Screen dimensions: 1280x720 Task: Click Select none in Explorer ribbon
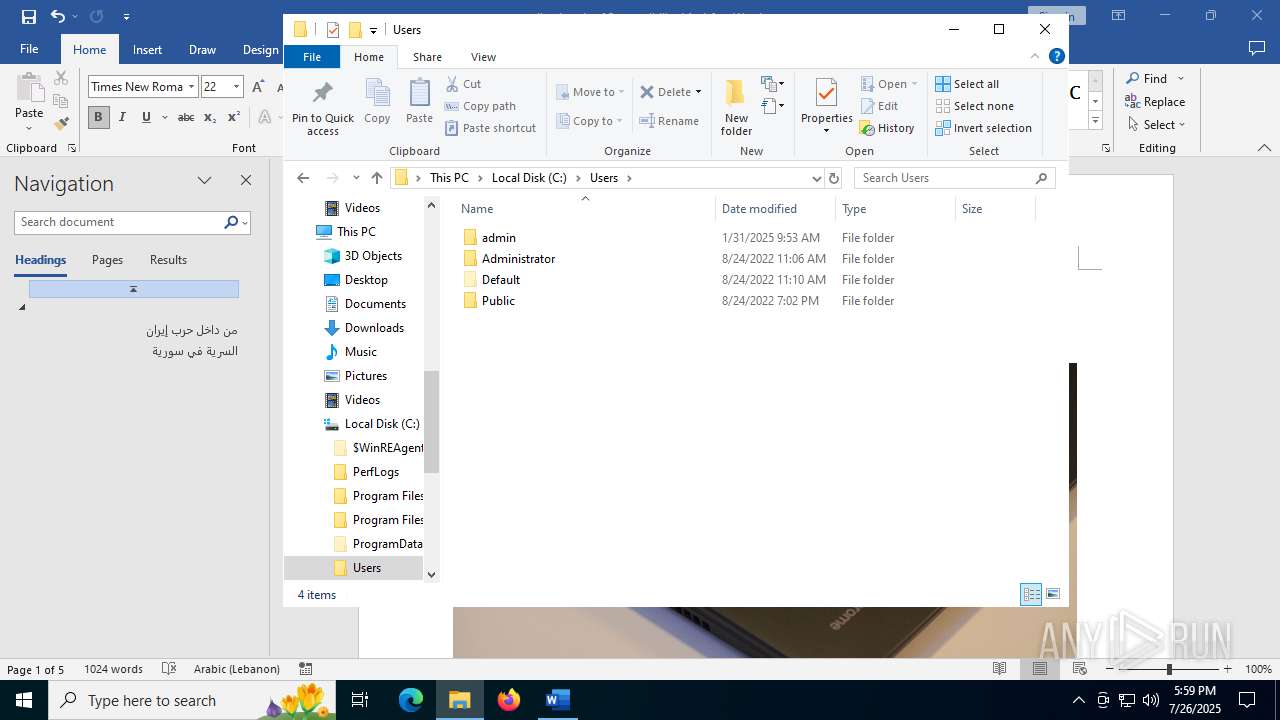click(x=974, y=106)
